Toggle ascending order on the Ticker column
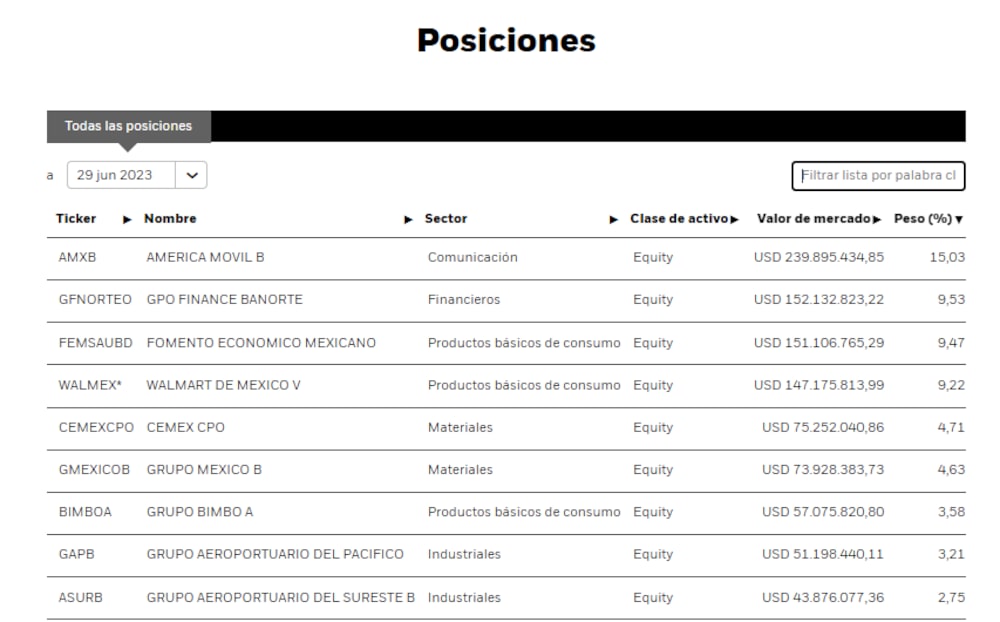Screen dimensions: 1000x622 126,218
